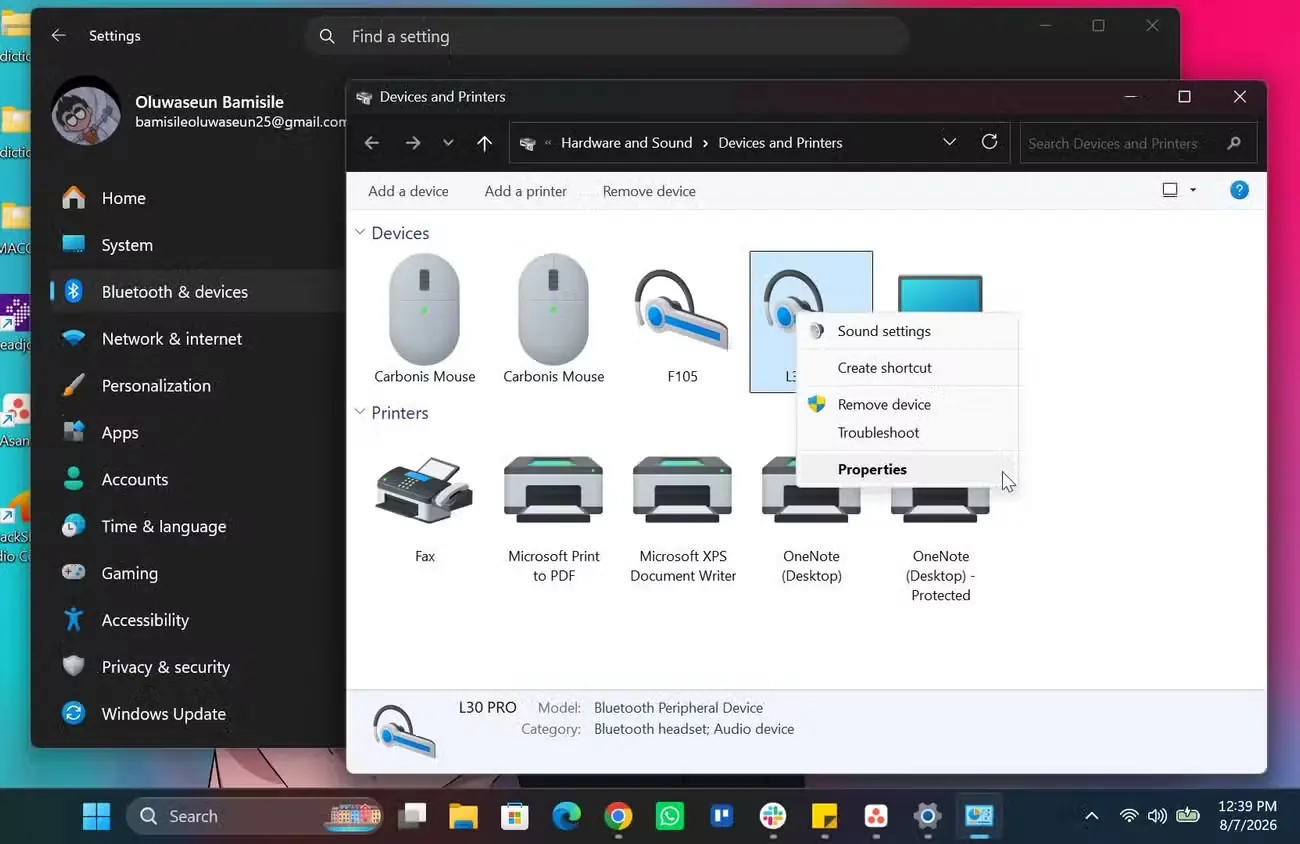Open Home in Settings sidebar
This screenshot has width=1300, height=844.
[197, 198]
